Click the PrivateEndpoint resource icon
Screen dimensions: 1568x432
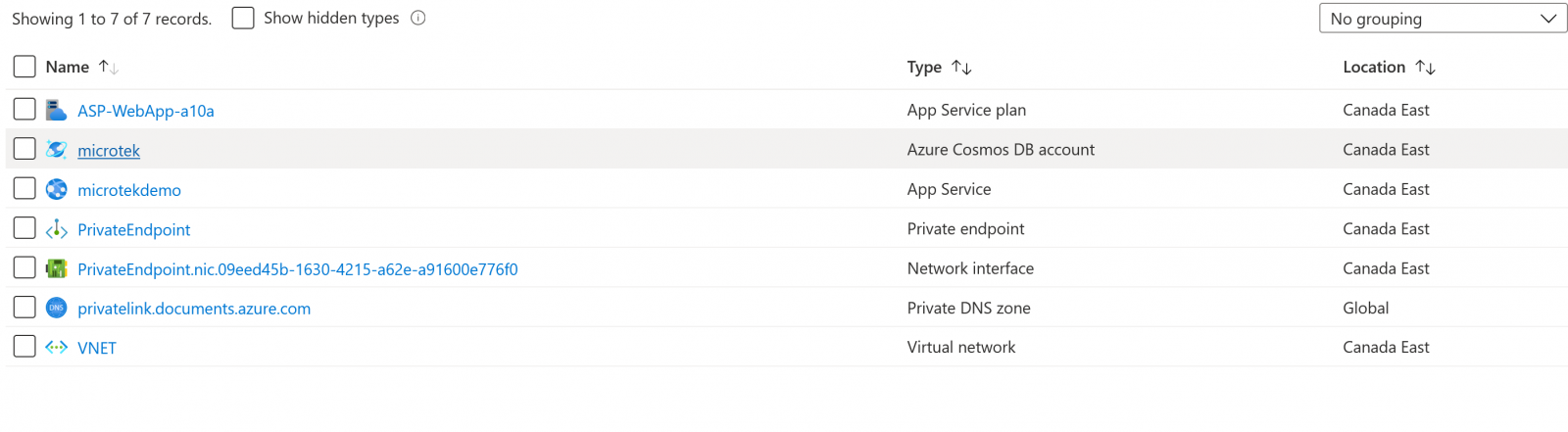click(x=56, y=229)
